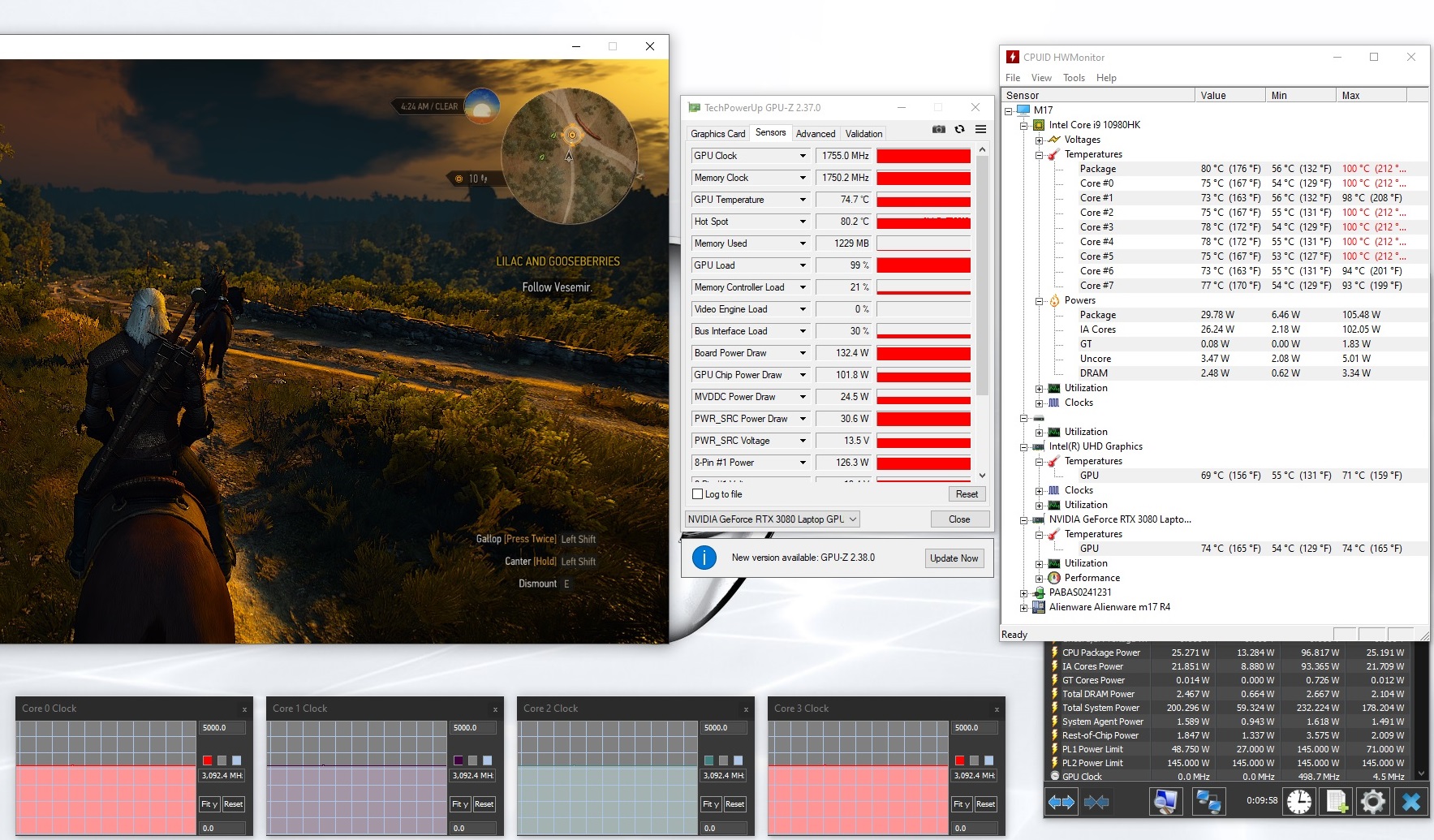
Task: Click the Update Now button
Action: (954, 558)
